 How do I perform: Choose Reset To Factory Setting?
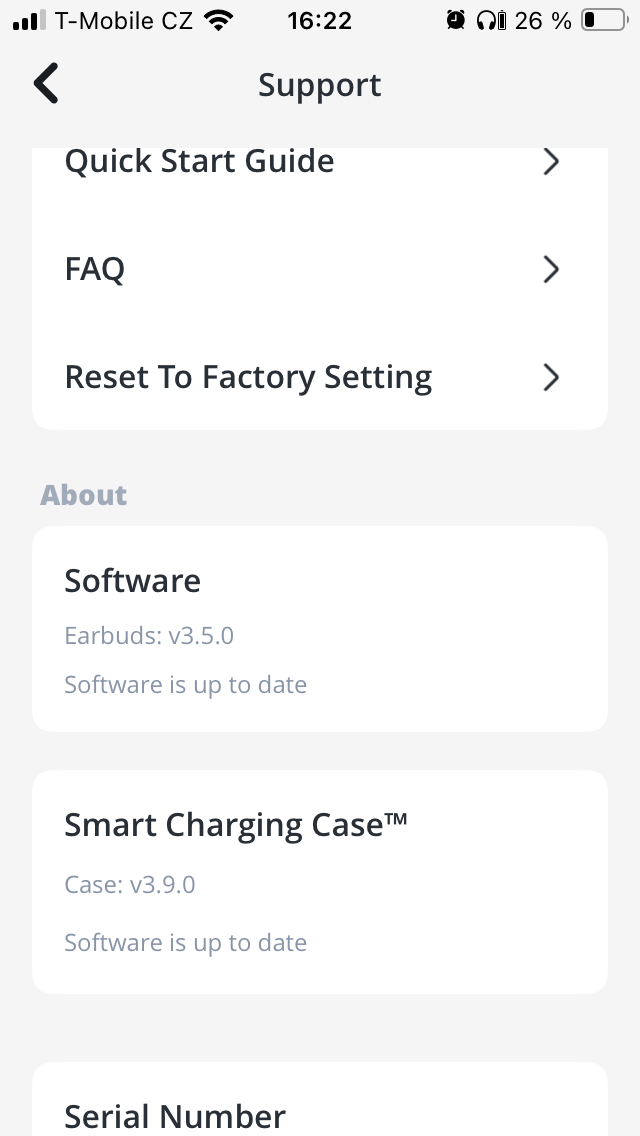pyautogui.click(x=248, y=377)
